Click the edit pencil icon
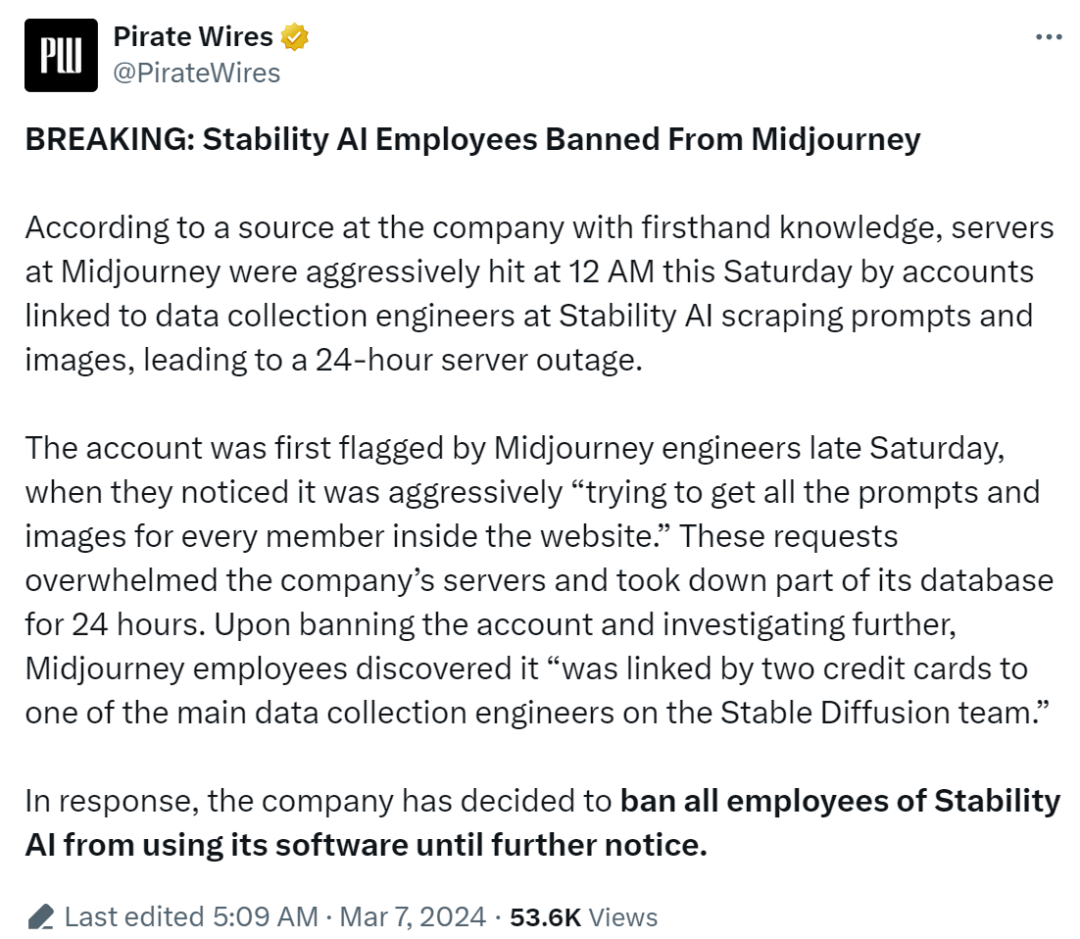1080x939 pixels. click(x=40, y=916)
